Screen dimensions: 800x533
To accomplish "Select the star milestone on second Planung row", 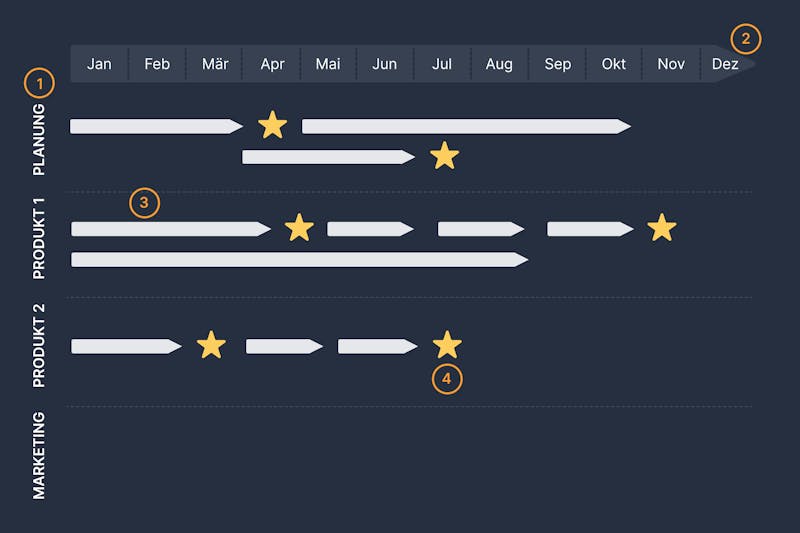I will 444,156.
